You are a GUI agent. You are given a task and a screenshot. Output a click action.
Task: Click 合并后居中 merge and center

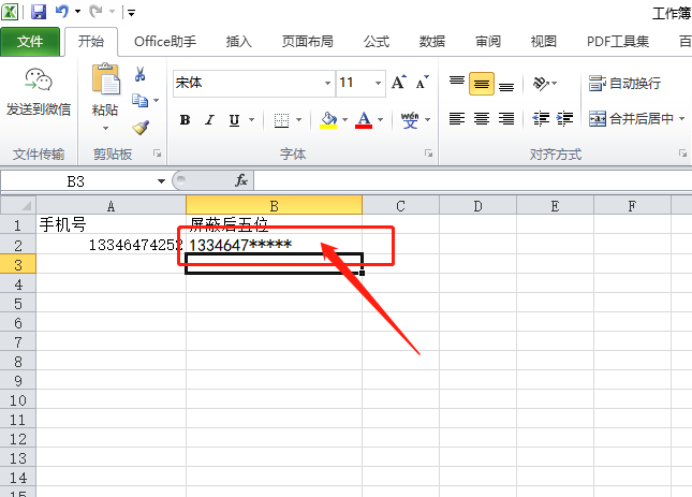coord(632,119)
